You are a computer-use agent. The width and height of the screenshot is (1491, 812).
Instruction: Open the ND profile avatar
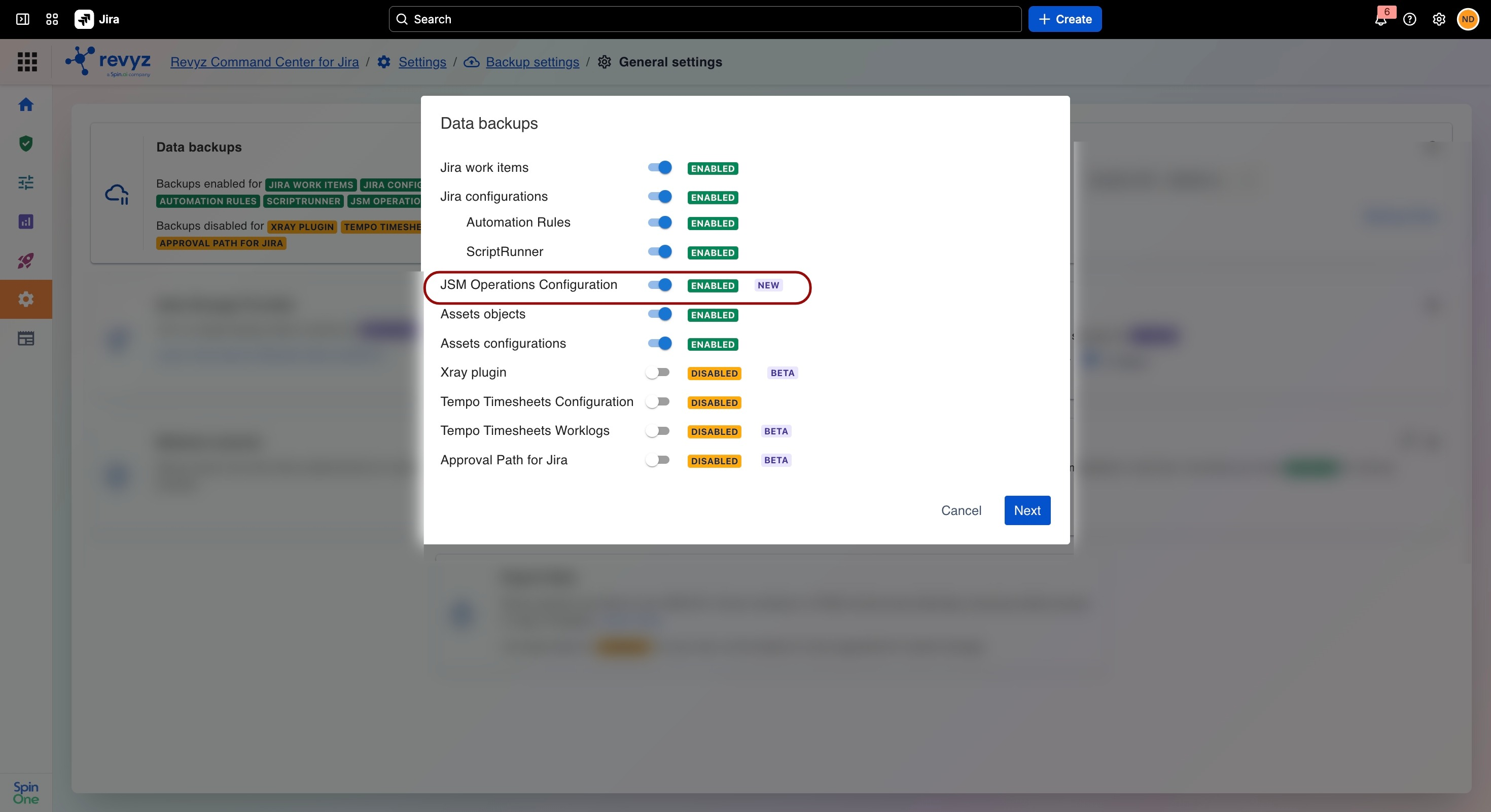(1468, 20)
